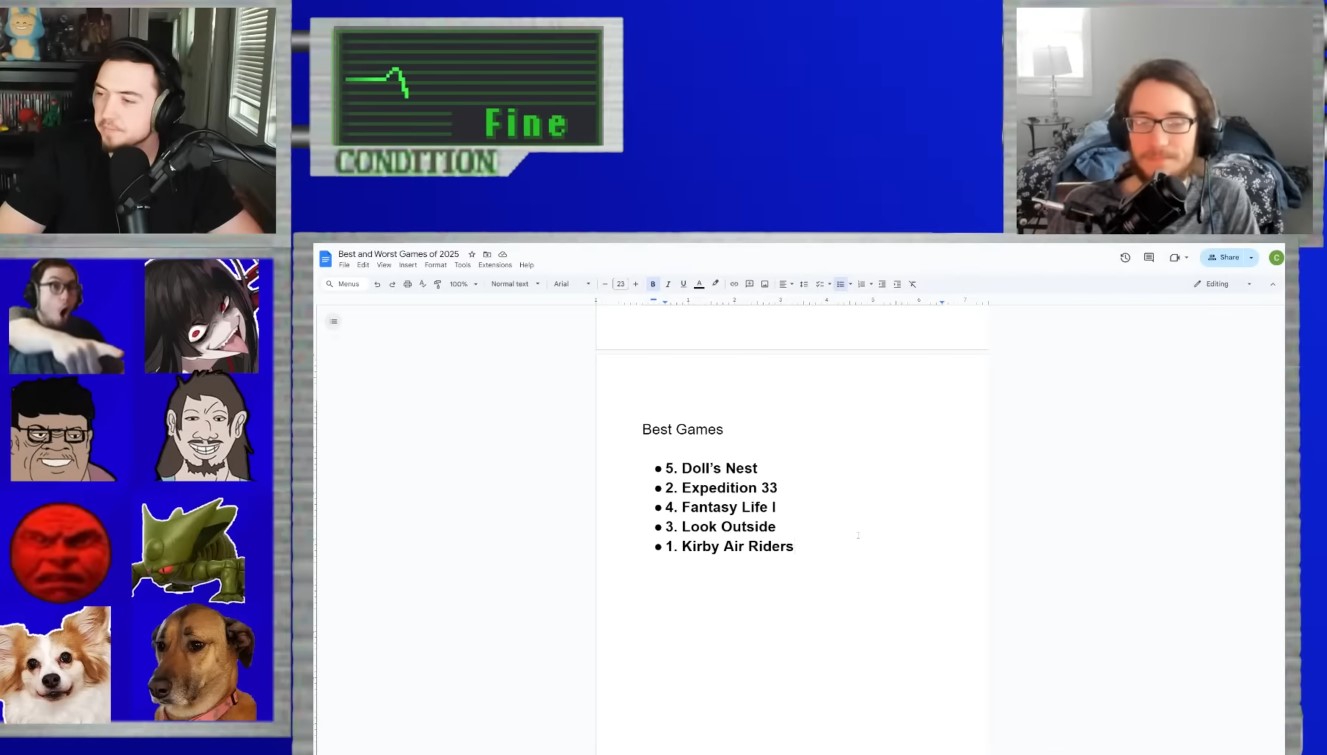Pick a text color

coord(698,284)
